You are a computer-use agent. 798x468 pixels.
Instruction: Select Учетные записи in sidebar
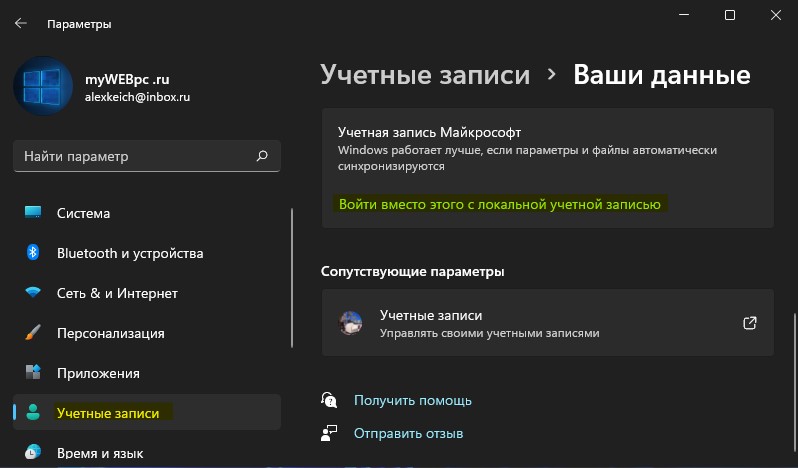(147, 412)
